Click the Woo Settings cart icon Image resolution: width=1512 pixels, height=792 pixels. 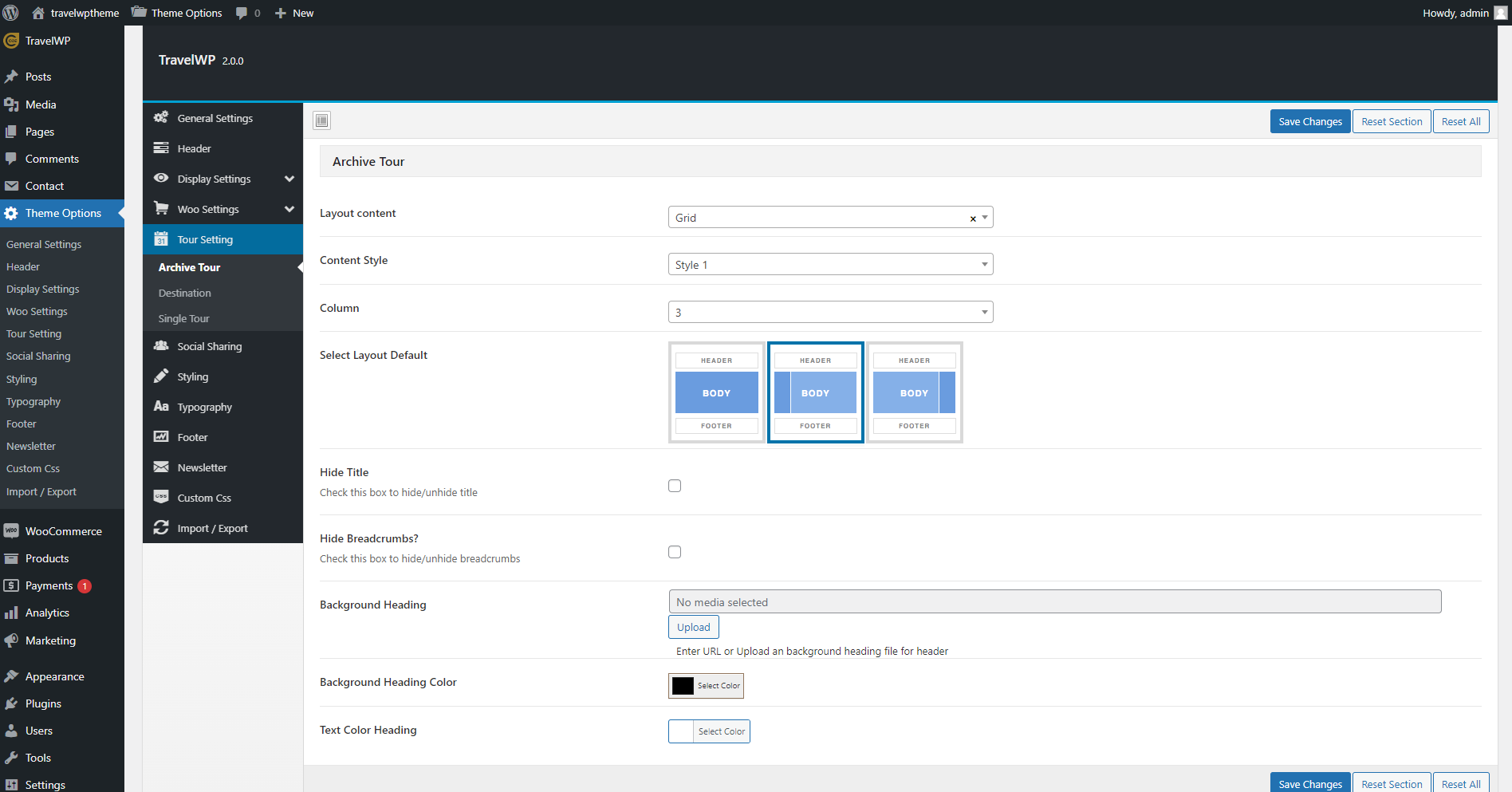click(x=161, y=208)
